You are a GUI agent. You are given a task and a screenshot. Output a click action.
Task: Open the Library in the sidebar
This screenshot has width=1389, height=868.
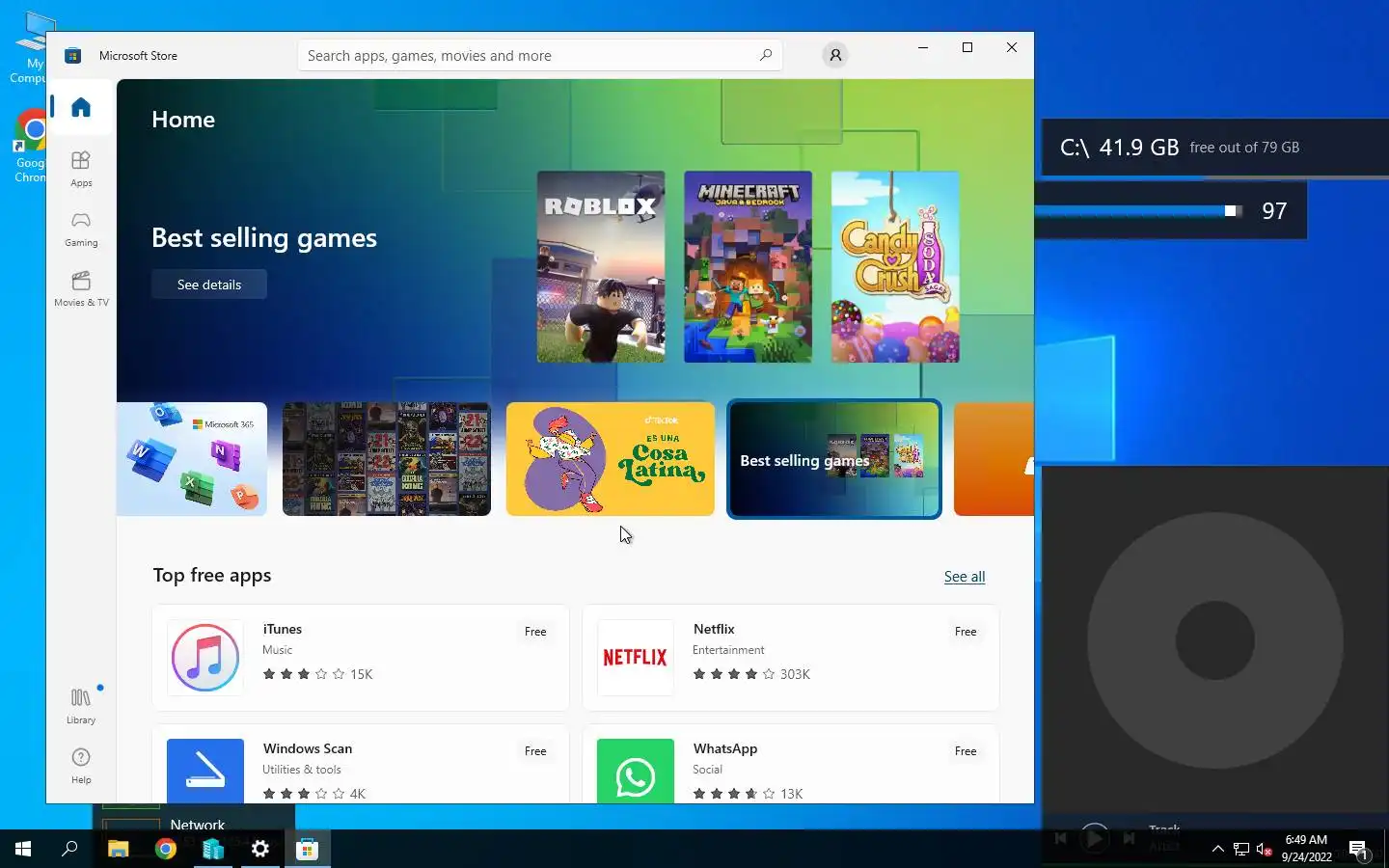pos(81,705)
